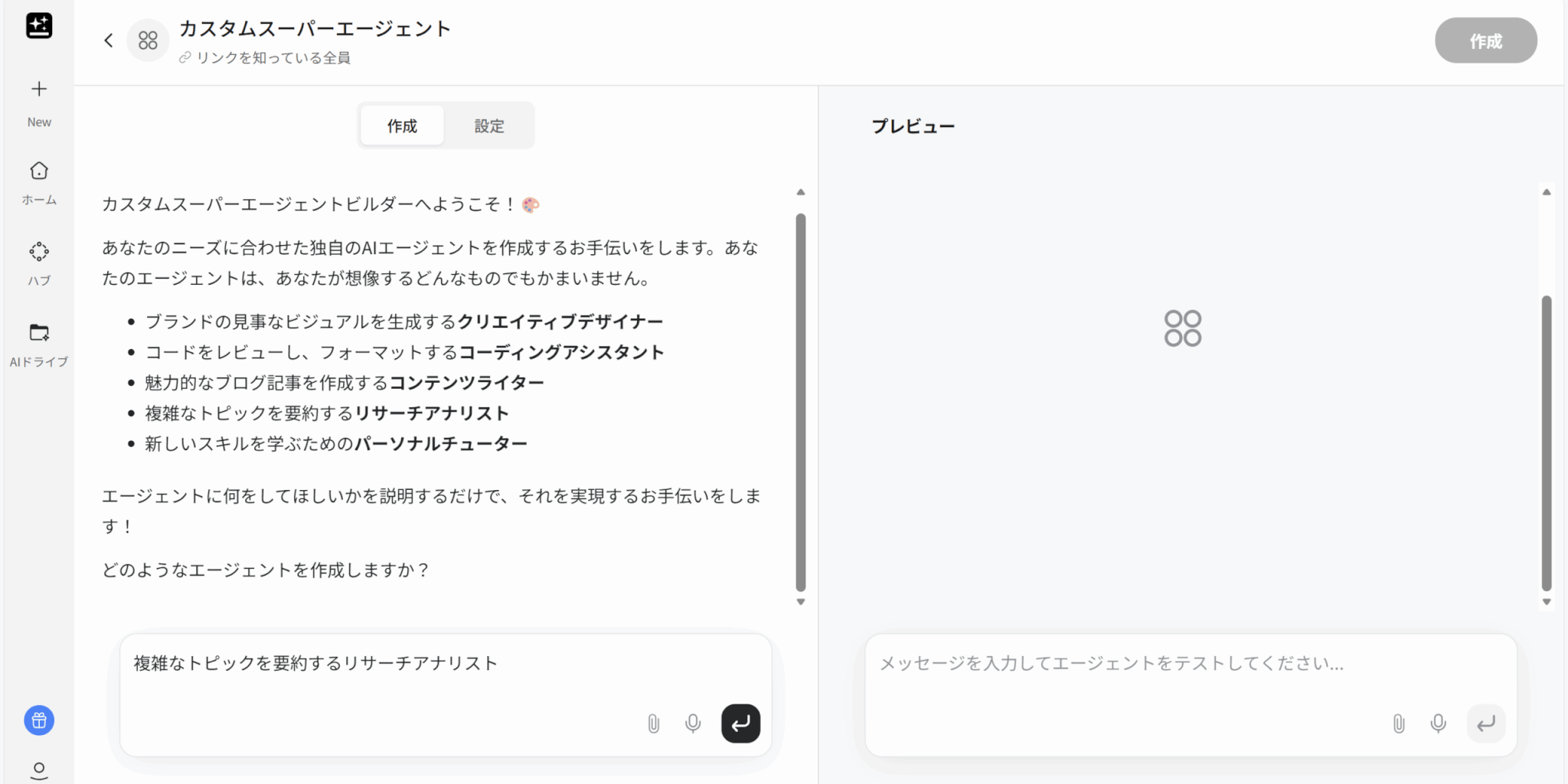Open the リンクを知っている全員 sharing setting
The height and width of the screenshot is (784, 1568).
point(265,58)
